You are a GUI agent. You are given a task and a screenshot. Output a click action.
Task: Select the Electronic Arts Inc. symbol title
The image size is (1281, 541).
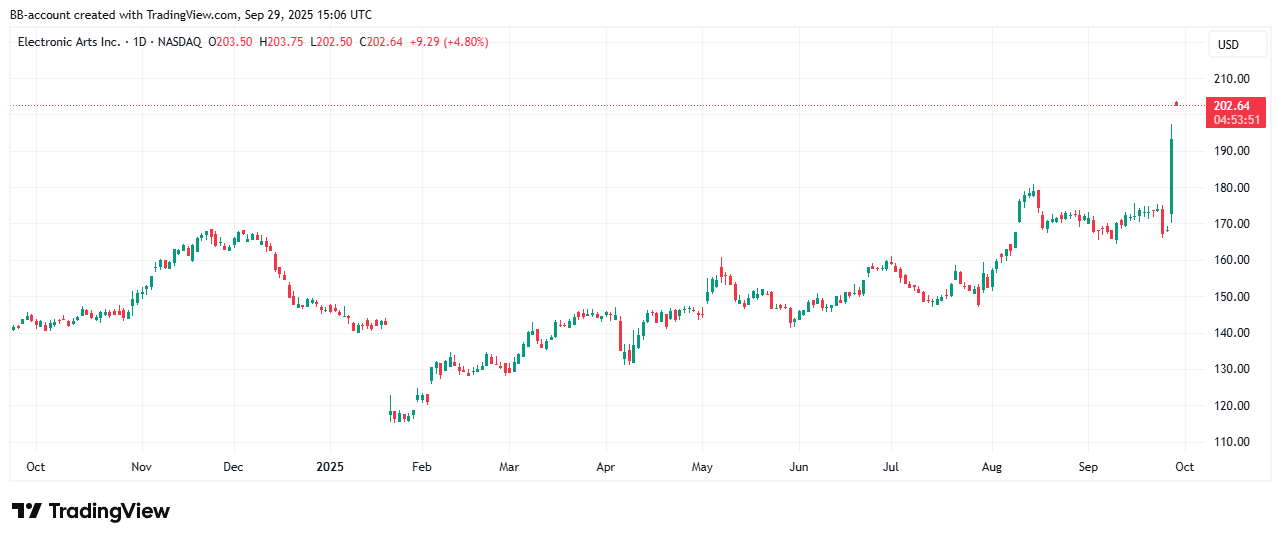70,42
